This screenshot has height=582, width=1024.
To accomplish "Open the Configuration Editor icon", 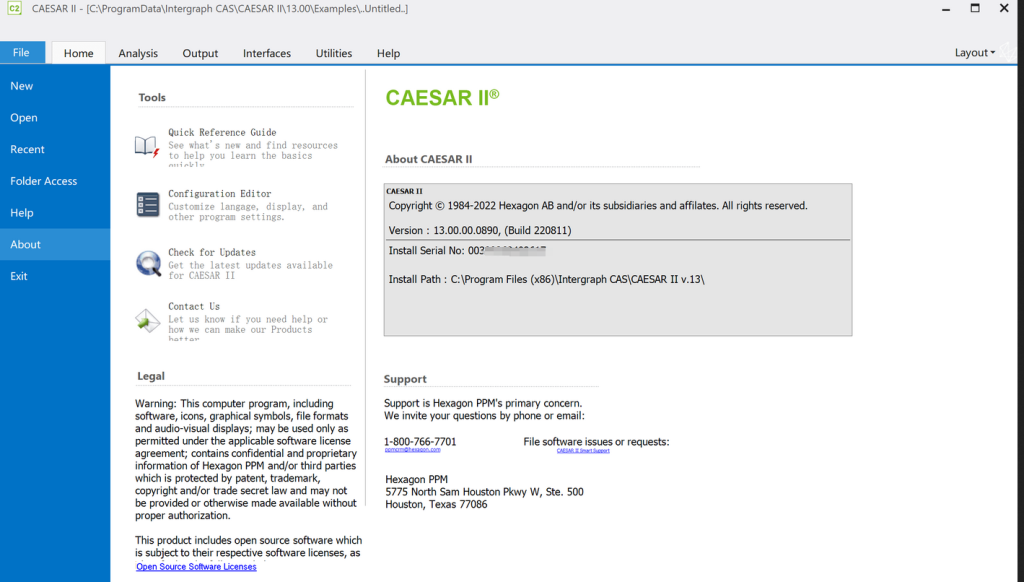I will (x=147, y=205).
